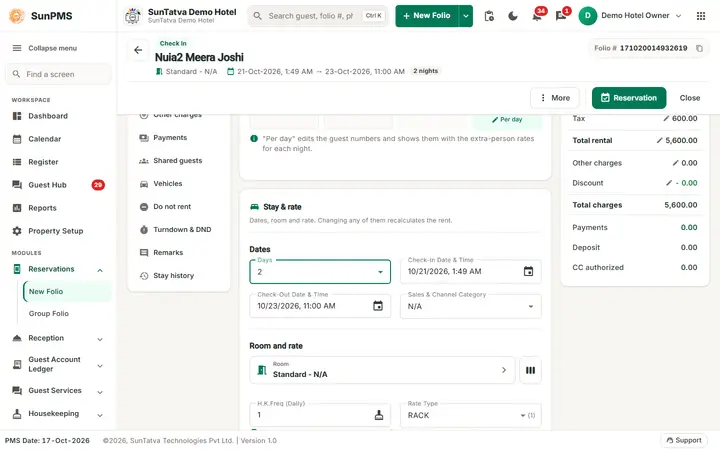Open the Rate Type RACK dropdown
The image size is (720, 450).
(471, 415)
